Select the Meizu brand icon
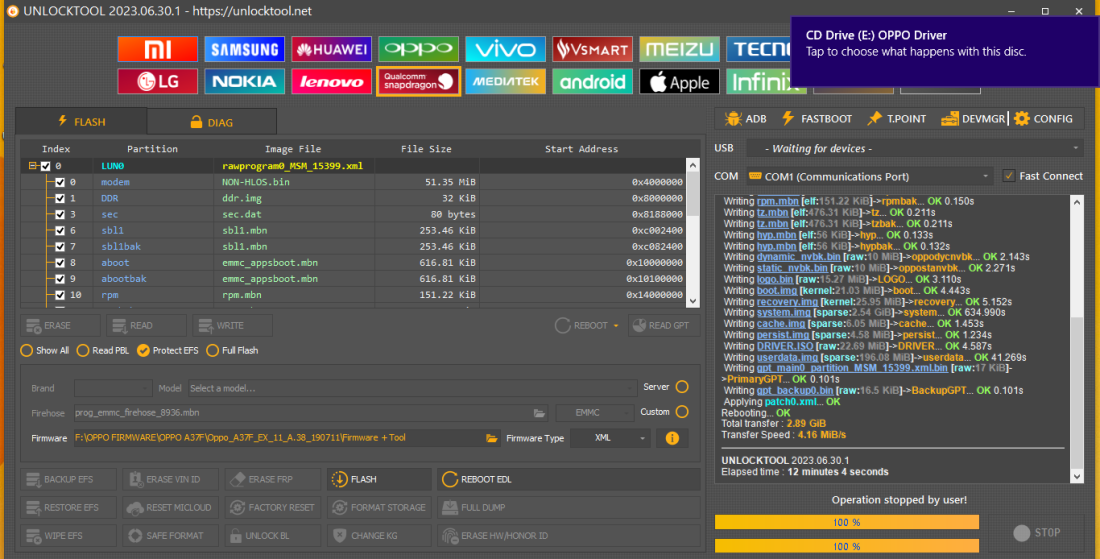The height and width of the screenshot is (559, 1100). click(x=680, y=49)
